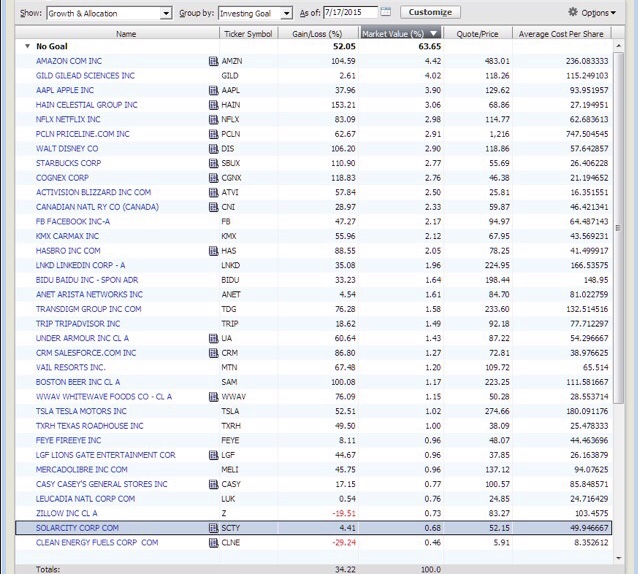Viewport: 638px width, 574px height.
Task: Open the notes icon beside AMZN
Action: (x=213, y=61)
